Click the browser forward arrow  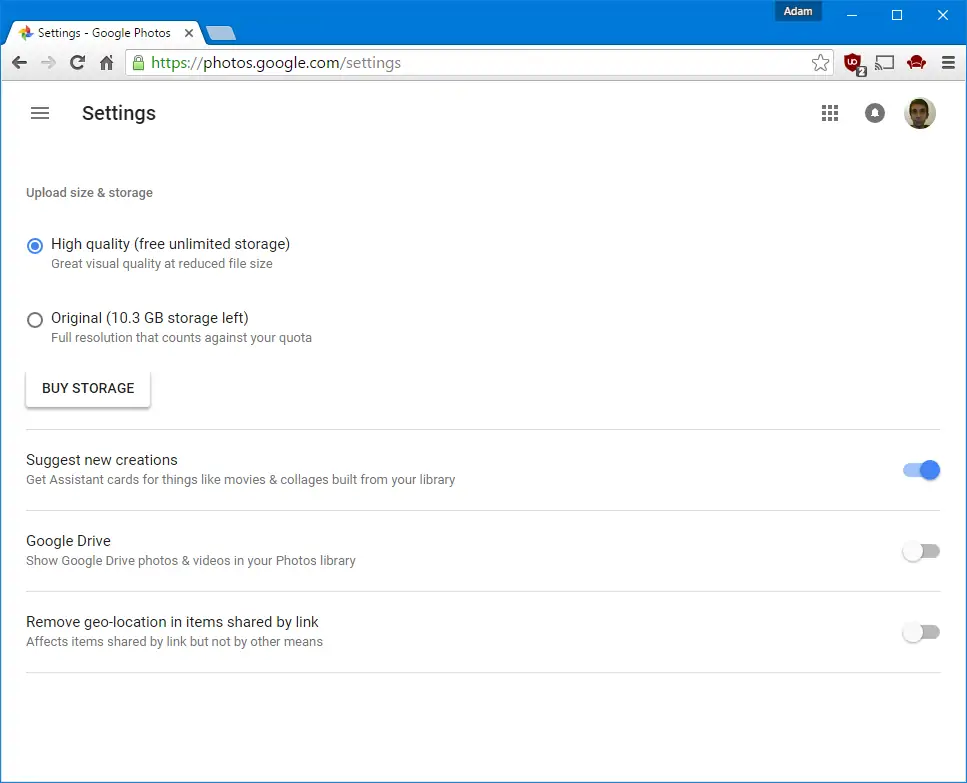[x=48, y=62]
